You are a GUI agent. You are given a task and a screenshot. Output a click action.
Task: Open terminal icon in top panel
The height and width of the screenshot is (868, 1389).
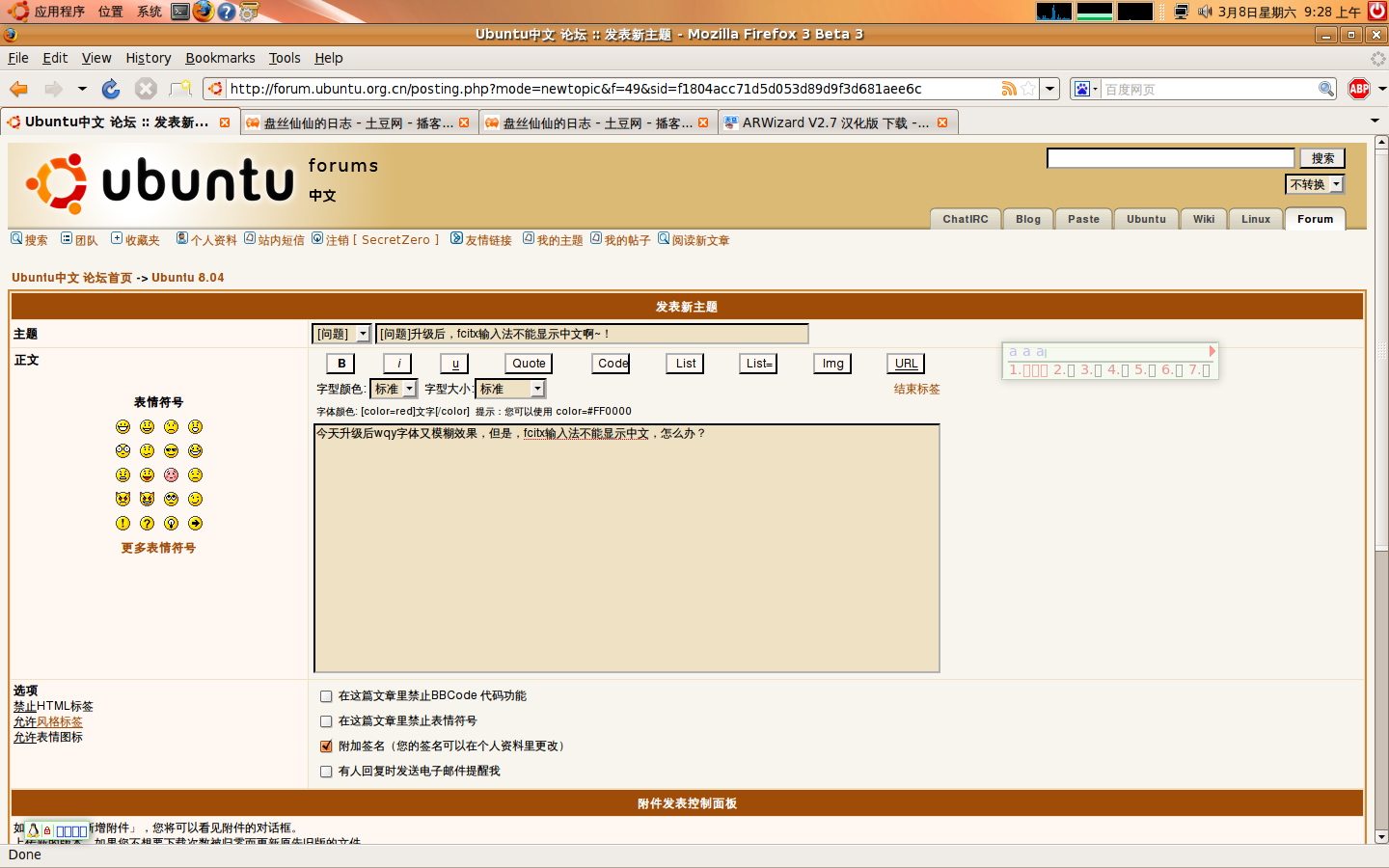[180, 12]
